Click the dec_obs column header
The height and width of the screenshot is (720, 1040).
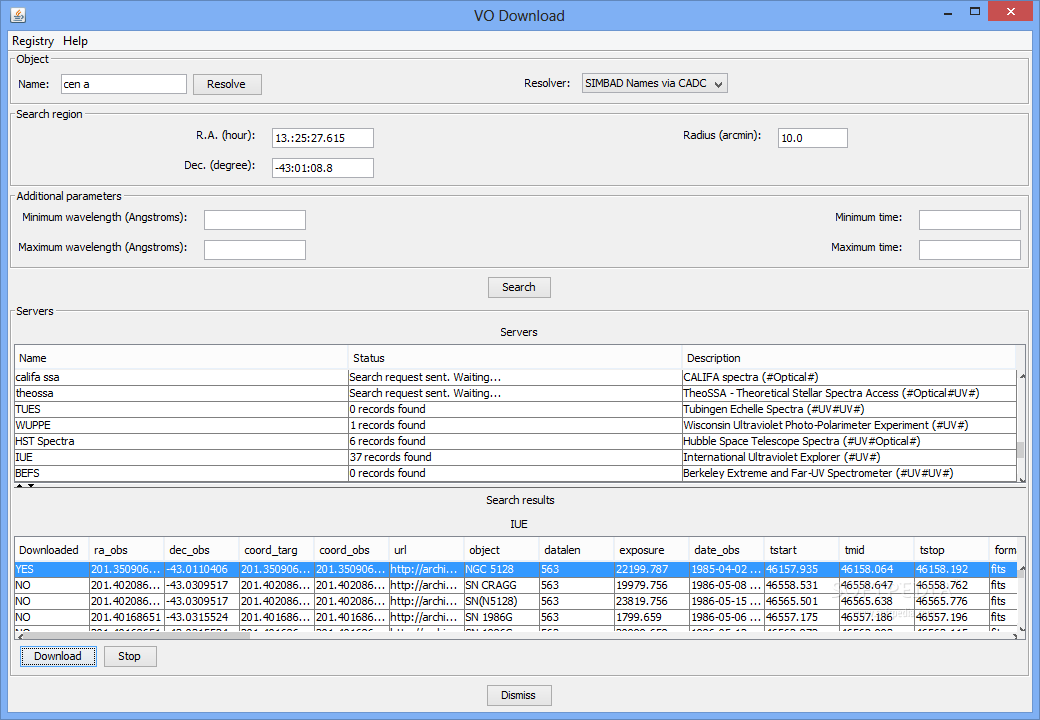(202, 550)
